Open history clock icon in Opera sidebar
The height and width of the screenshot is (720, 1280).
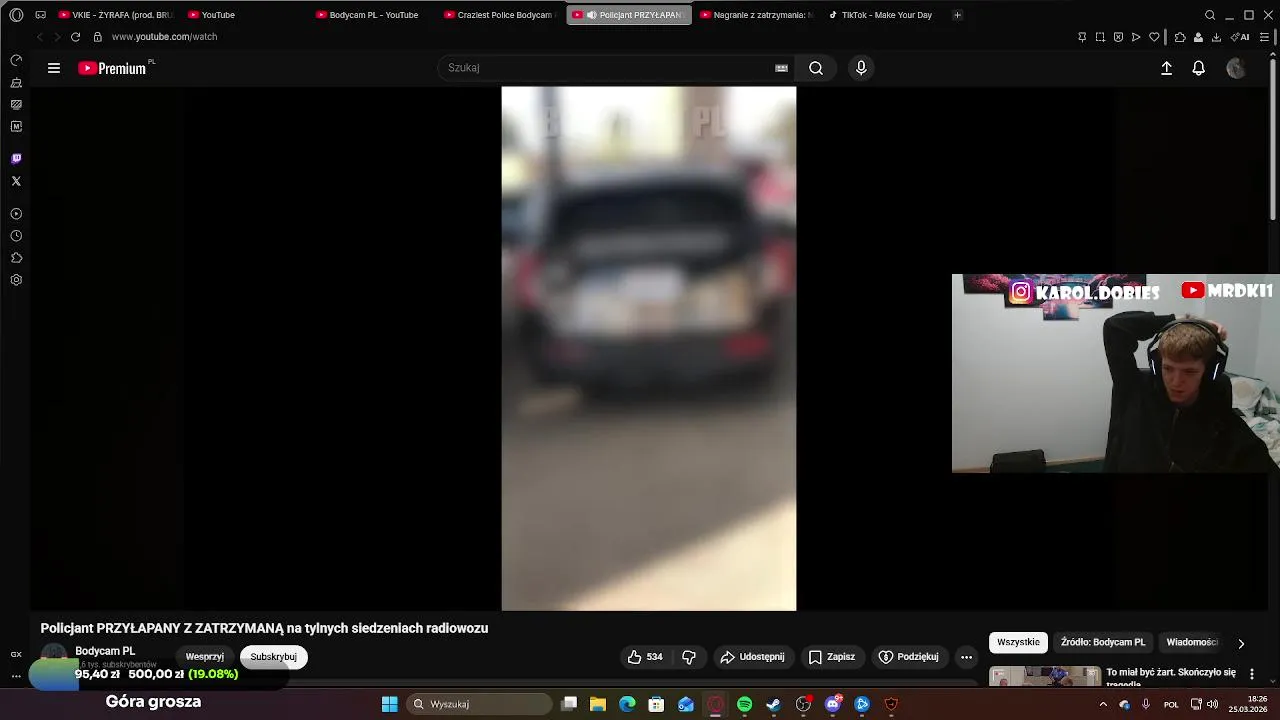pyautogui.click(x=16, y=236)
